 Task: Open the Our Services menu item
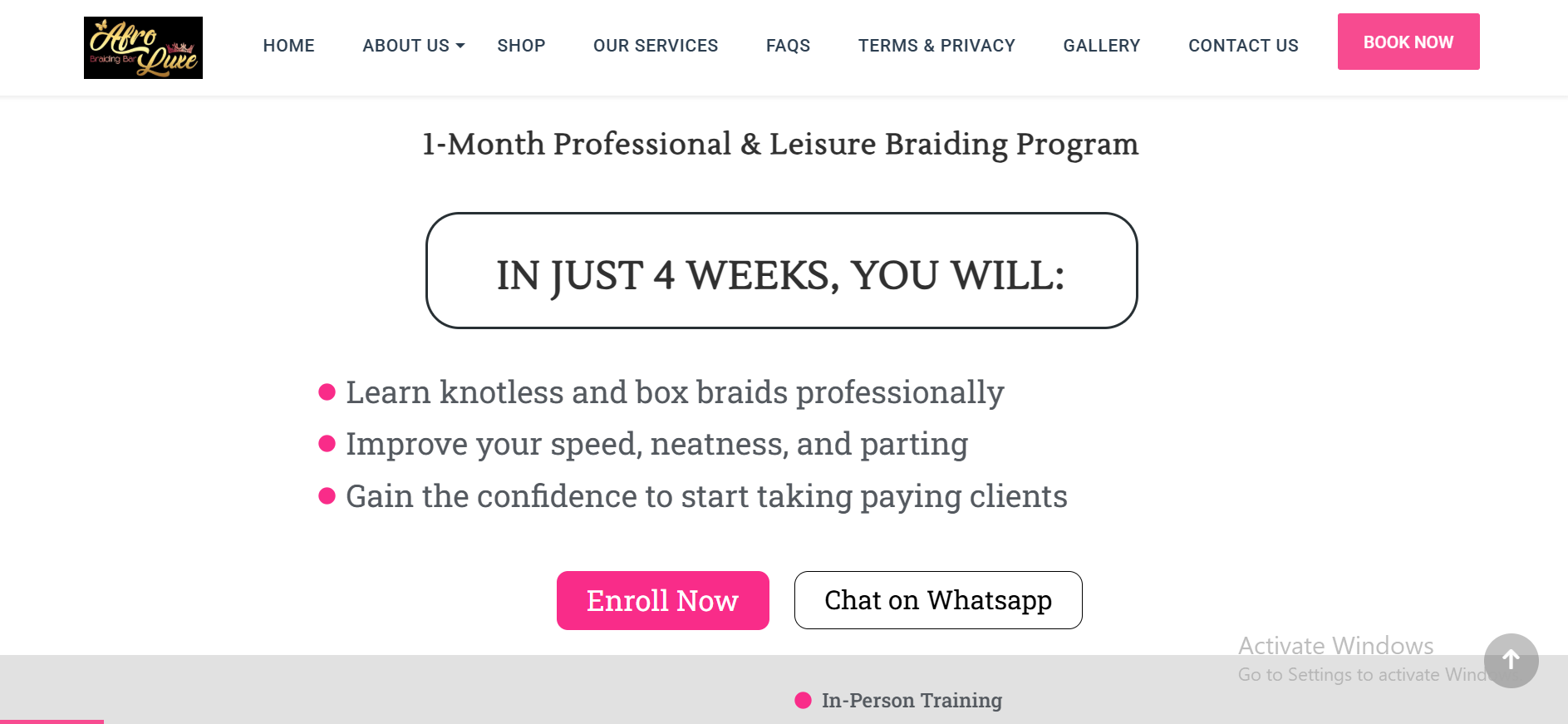656,46
